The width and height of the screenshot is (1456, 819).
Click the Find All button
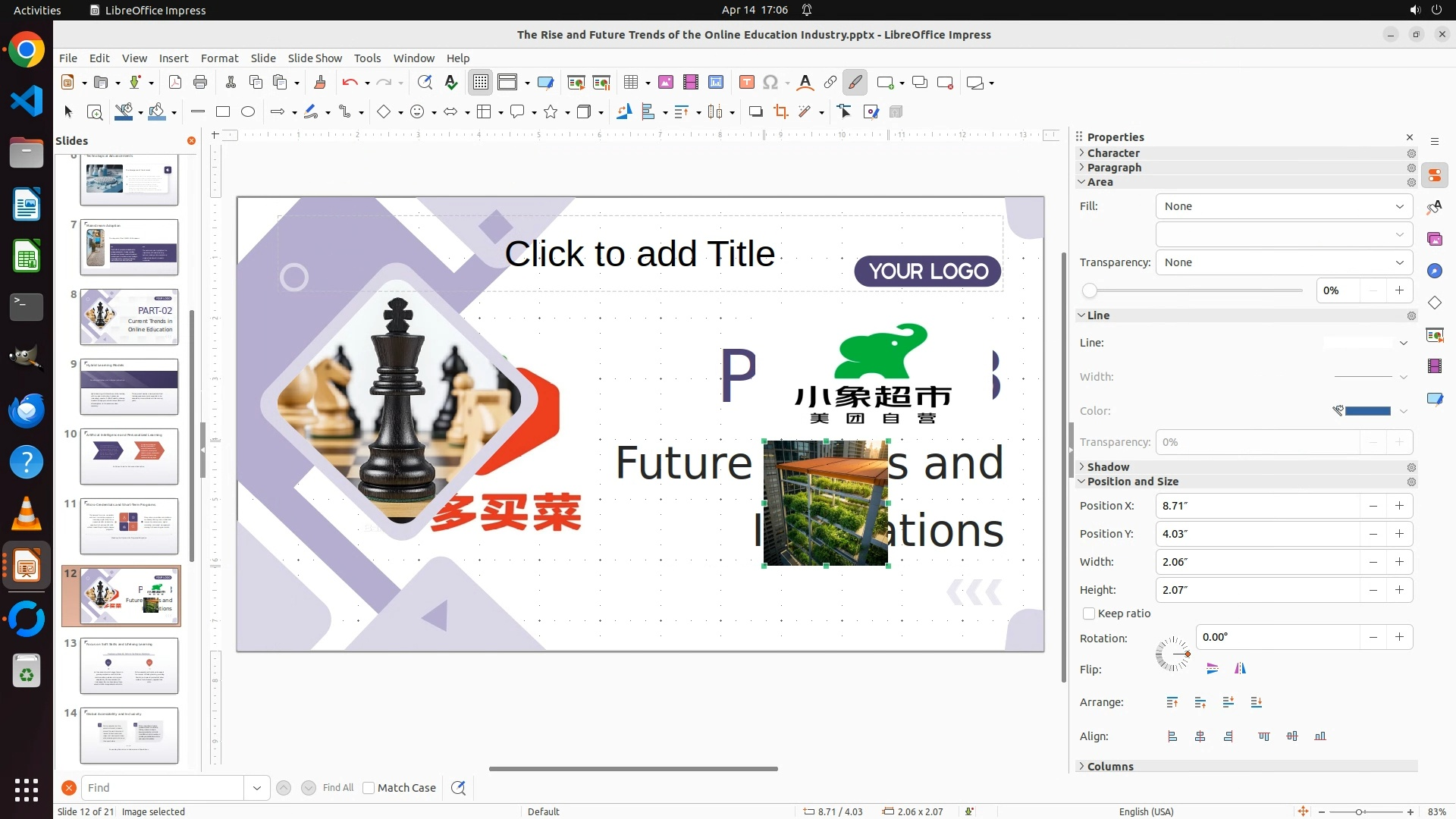pyautogui.click(x=337, y=788)
